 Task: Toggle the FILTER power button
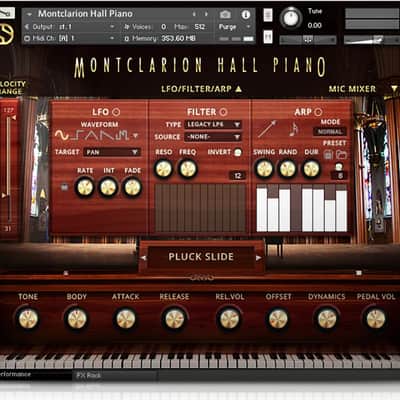pos(223,112)
